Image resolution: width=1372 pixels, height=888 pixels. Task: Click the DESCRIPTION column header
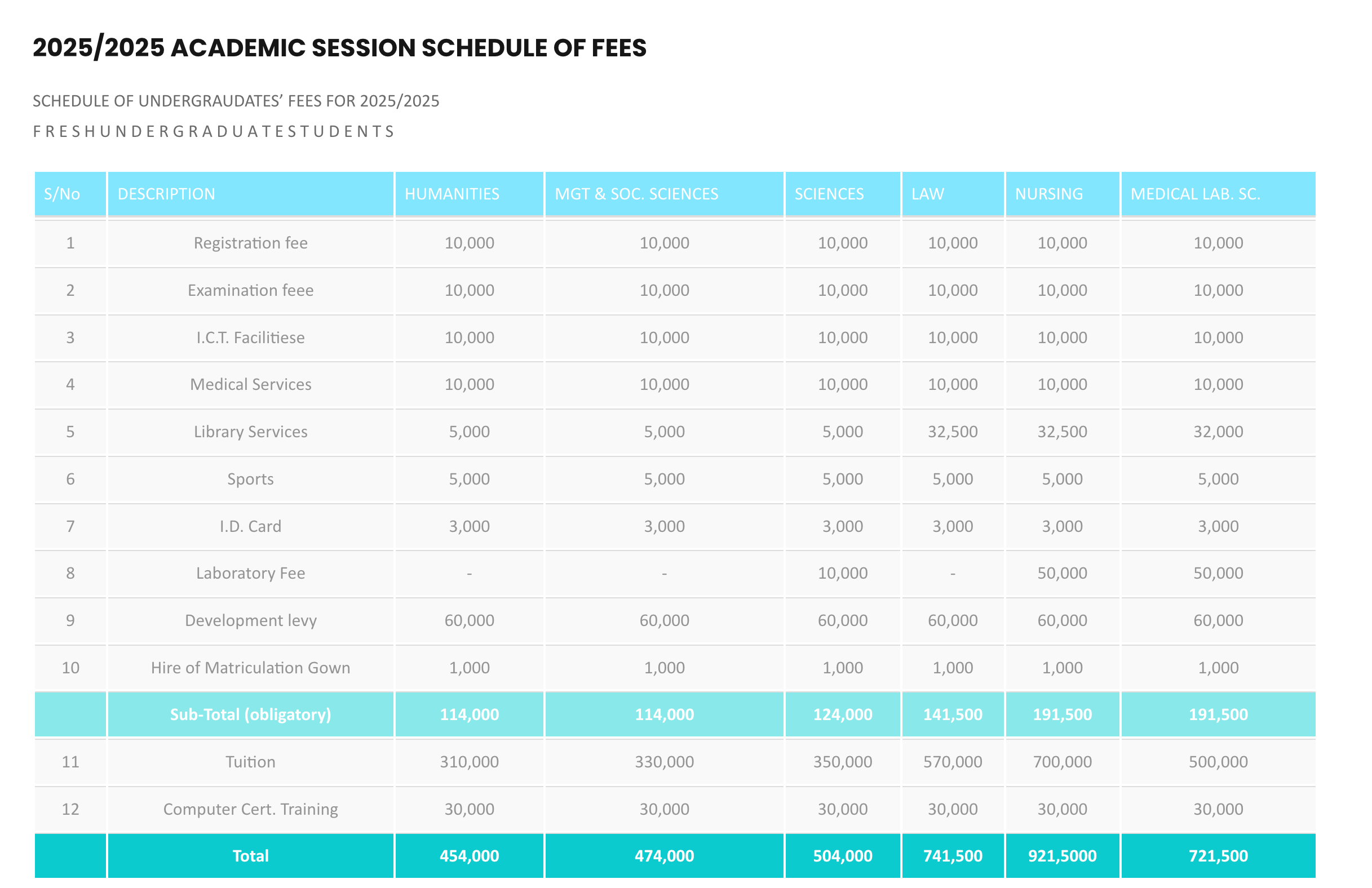tap(250, 194)
